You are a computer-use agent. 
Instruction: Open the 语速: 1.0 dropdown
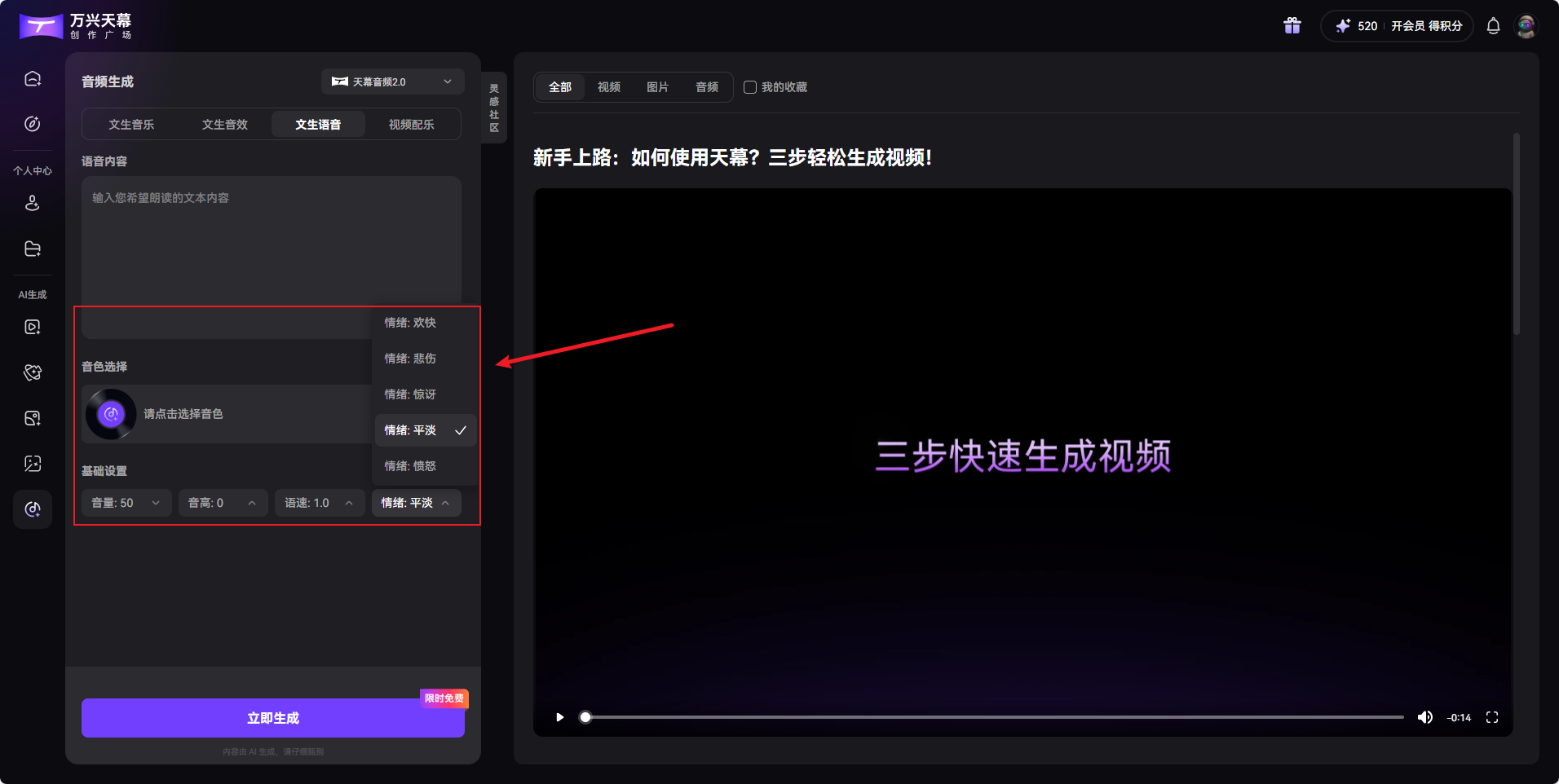pos(320,503)
